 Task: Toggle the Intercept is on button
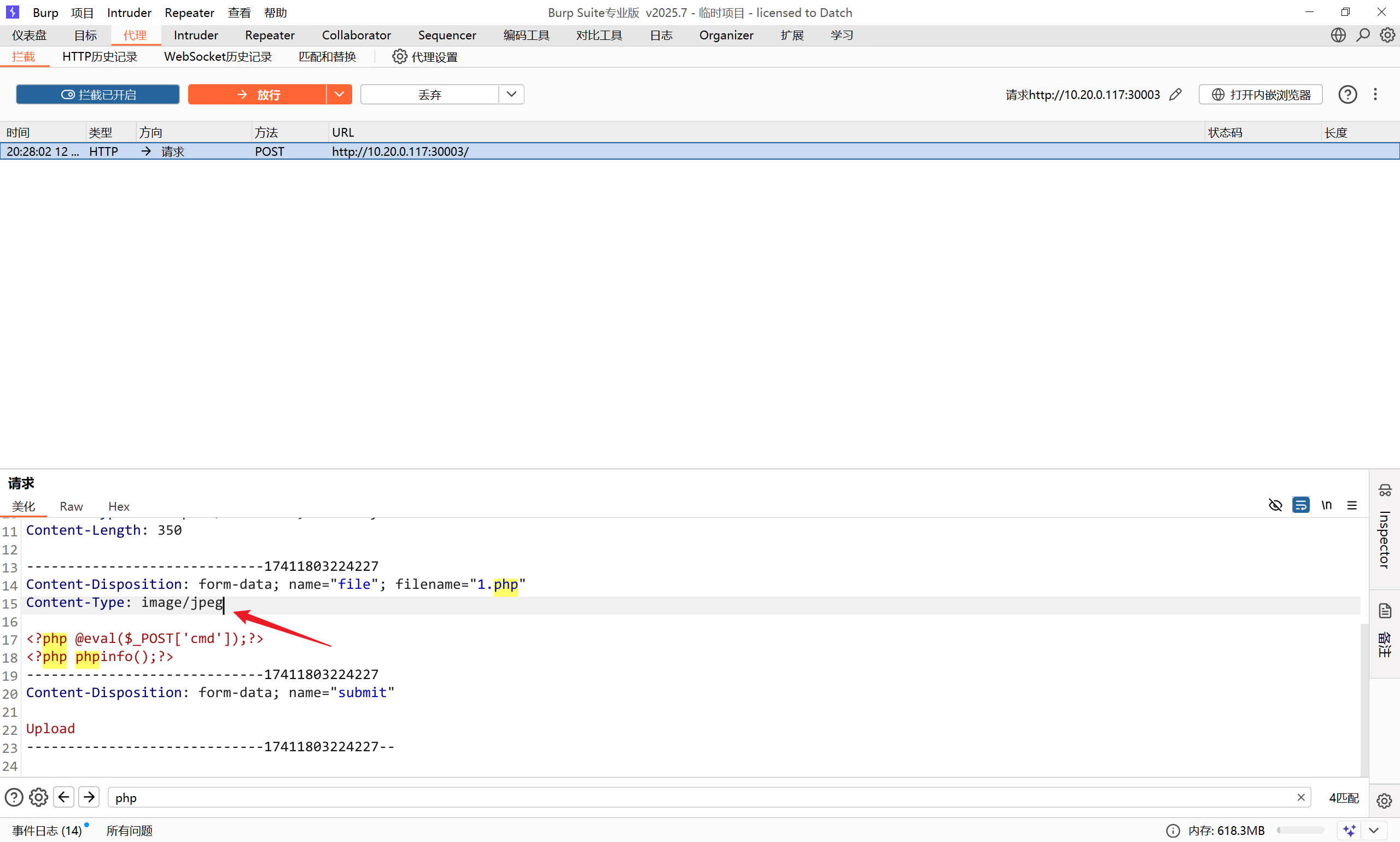tap(97, 95)
